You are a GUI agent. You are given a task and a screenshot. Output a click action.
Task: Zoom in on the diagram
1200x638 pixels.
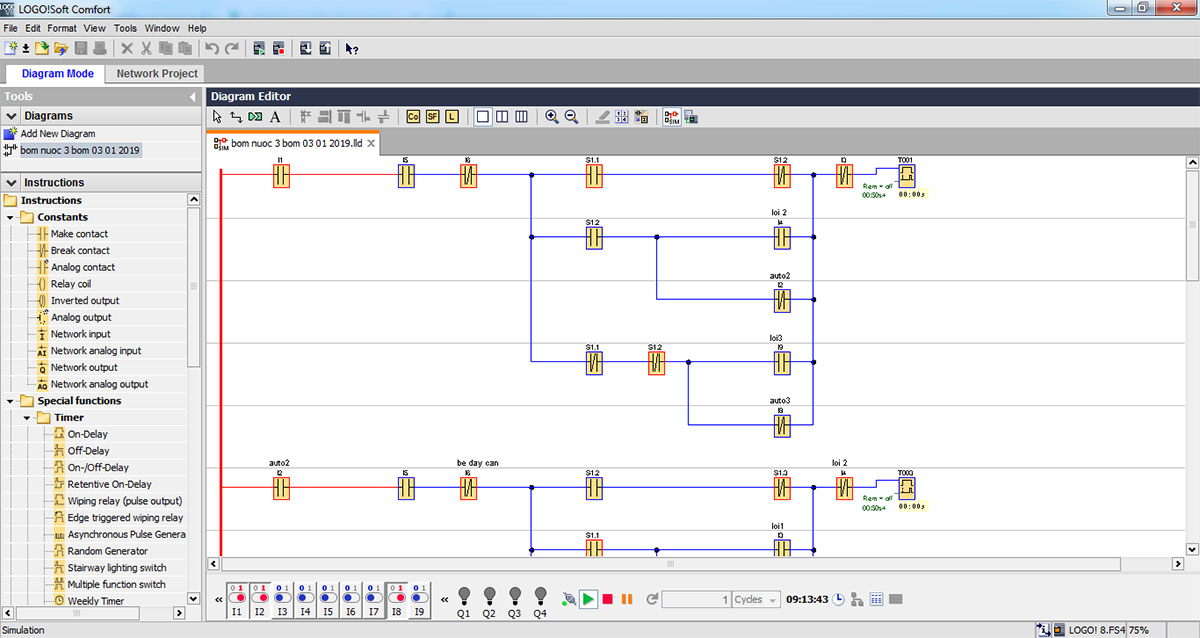click(552, 117)
